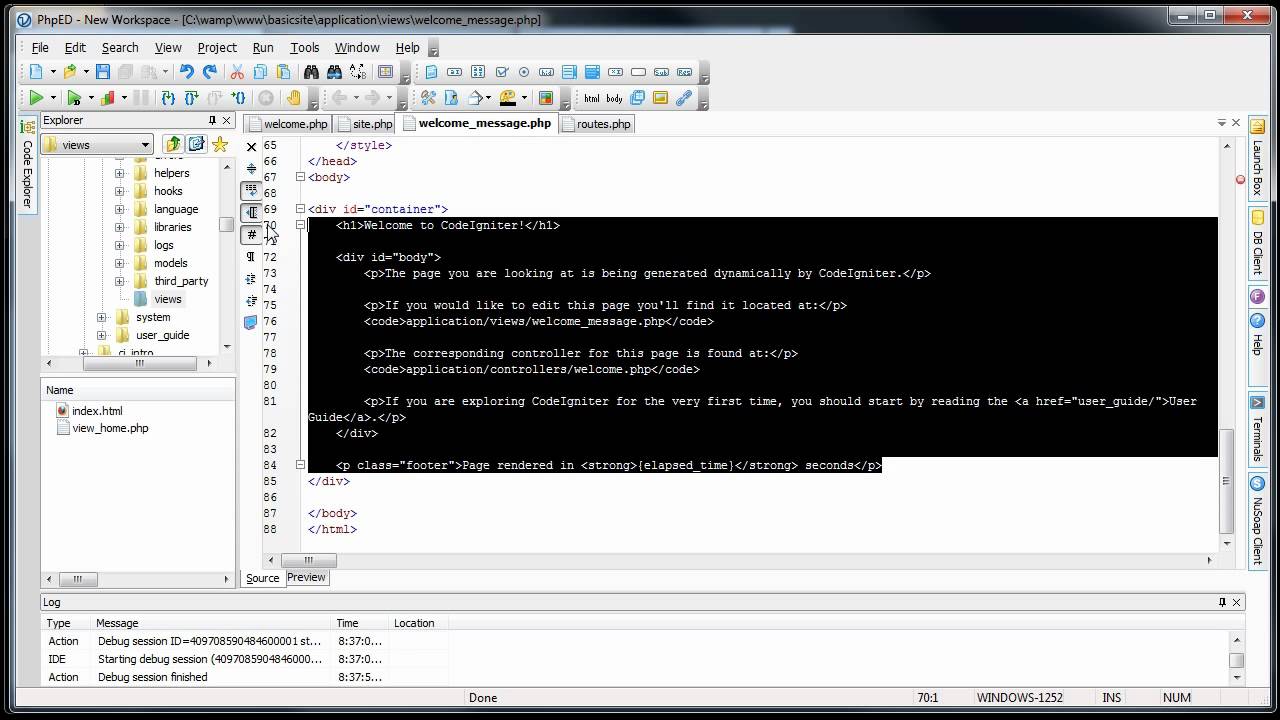1280x720 pixels.
Task: Sort Log by Message column
Action: tap(210, 623)
